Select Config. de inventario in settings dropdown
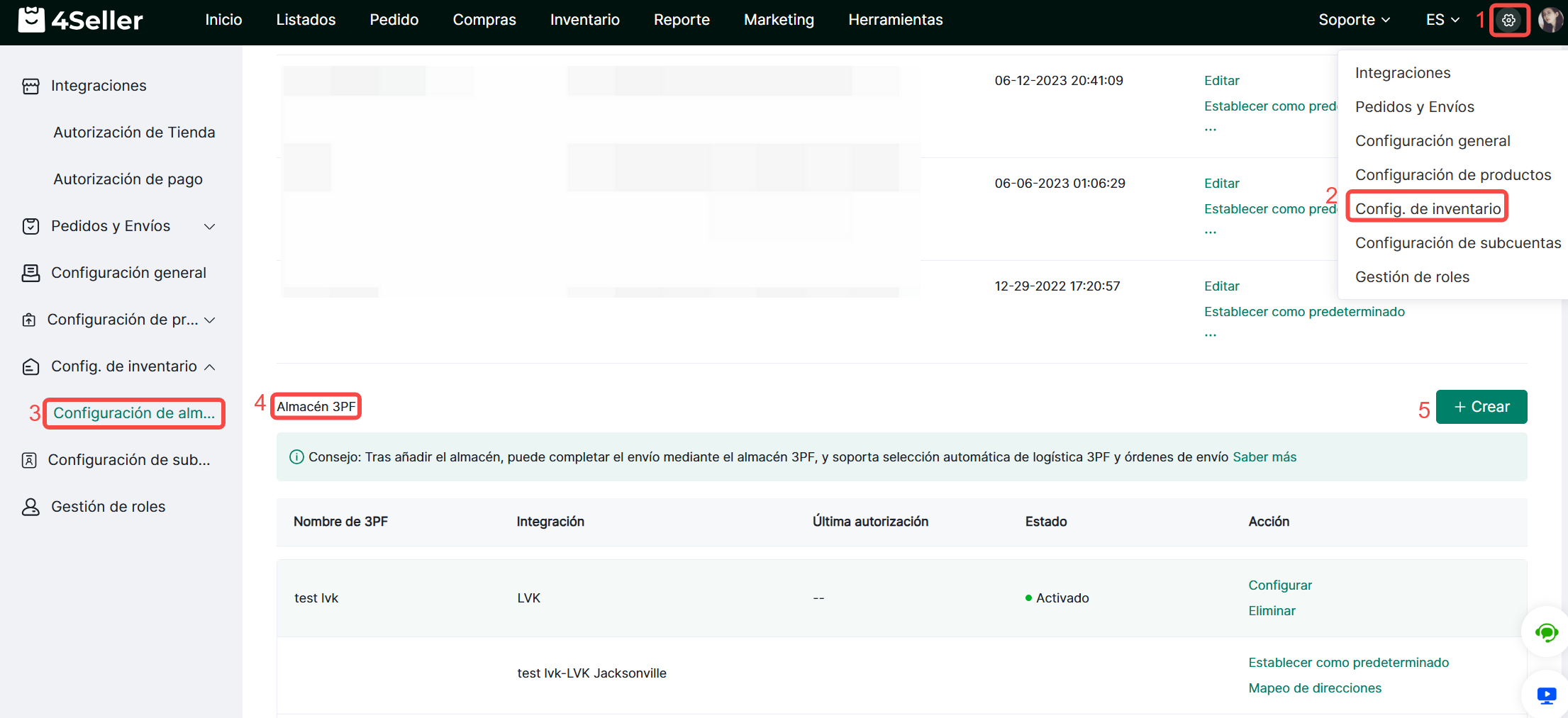The height and width of the screenshot is (718, 1568). coord(1428,208)
